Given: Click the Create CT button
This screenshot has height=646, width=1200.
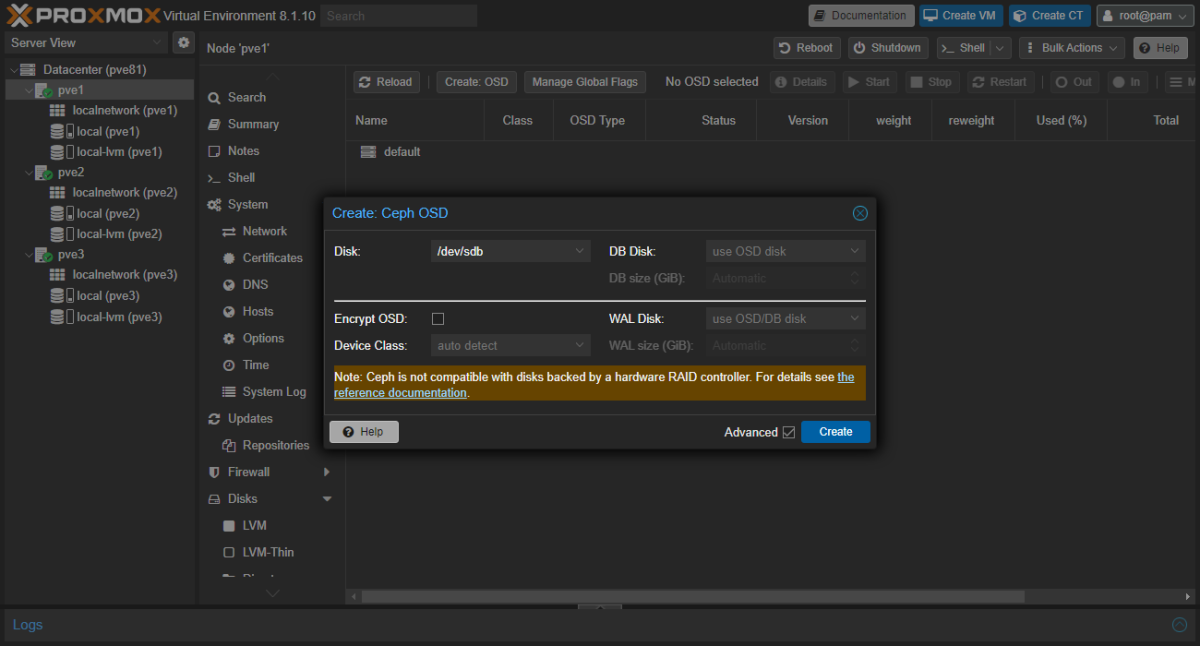Looking at the screenshot, I should pos(1049,15).
